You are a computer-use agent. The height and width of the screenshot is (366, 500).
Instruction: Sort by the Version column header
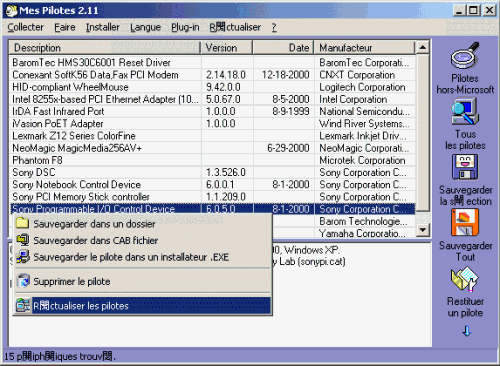pos(227,48)
